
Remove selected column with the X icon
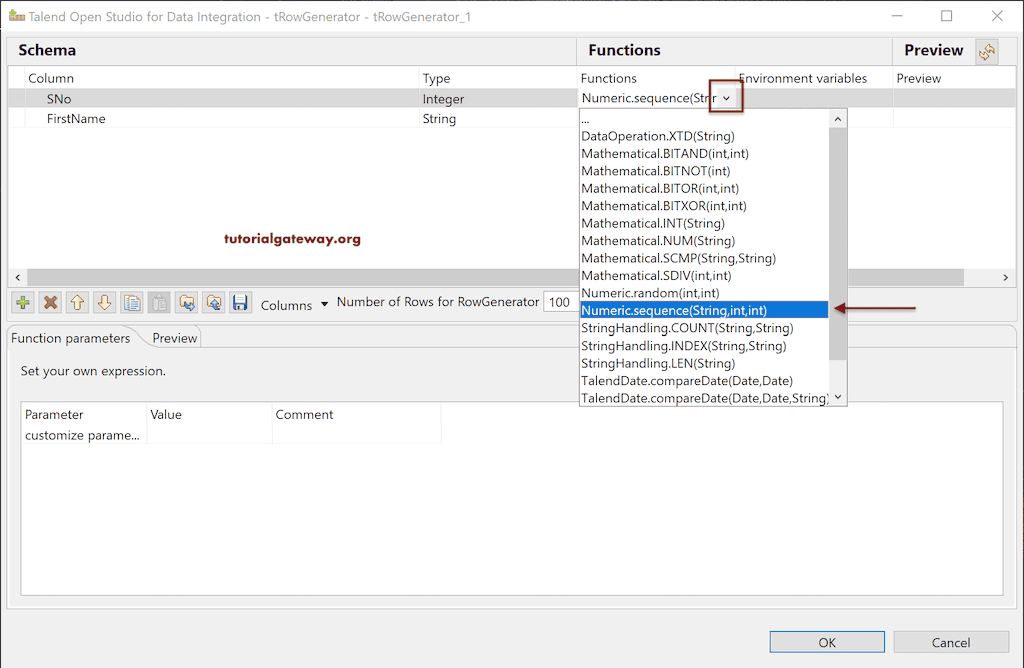(x=50, y=303)
